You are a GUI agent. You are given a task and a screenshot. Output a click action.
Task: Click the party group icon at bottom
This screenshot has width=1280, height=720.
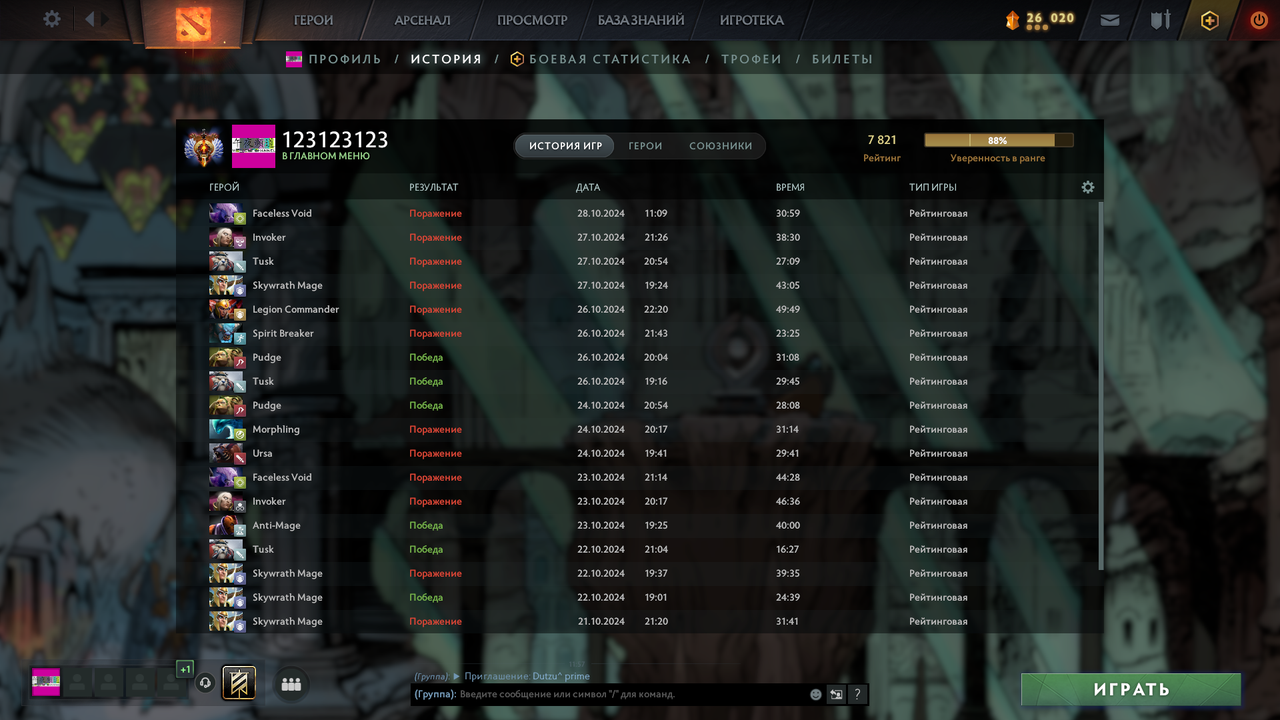point(291,684)
